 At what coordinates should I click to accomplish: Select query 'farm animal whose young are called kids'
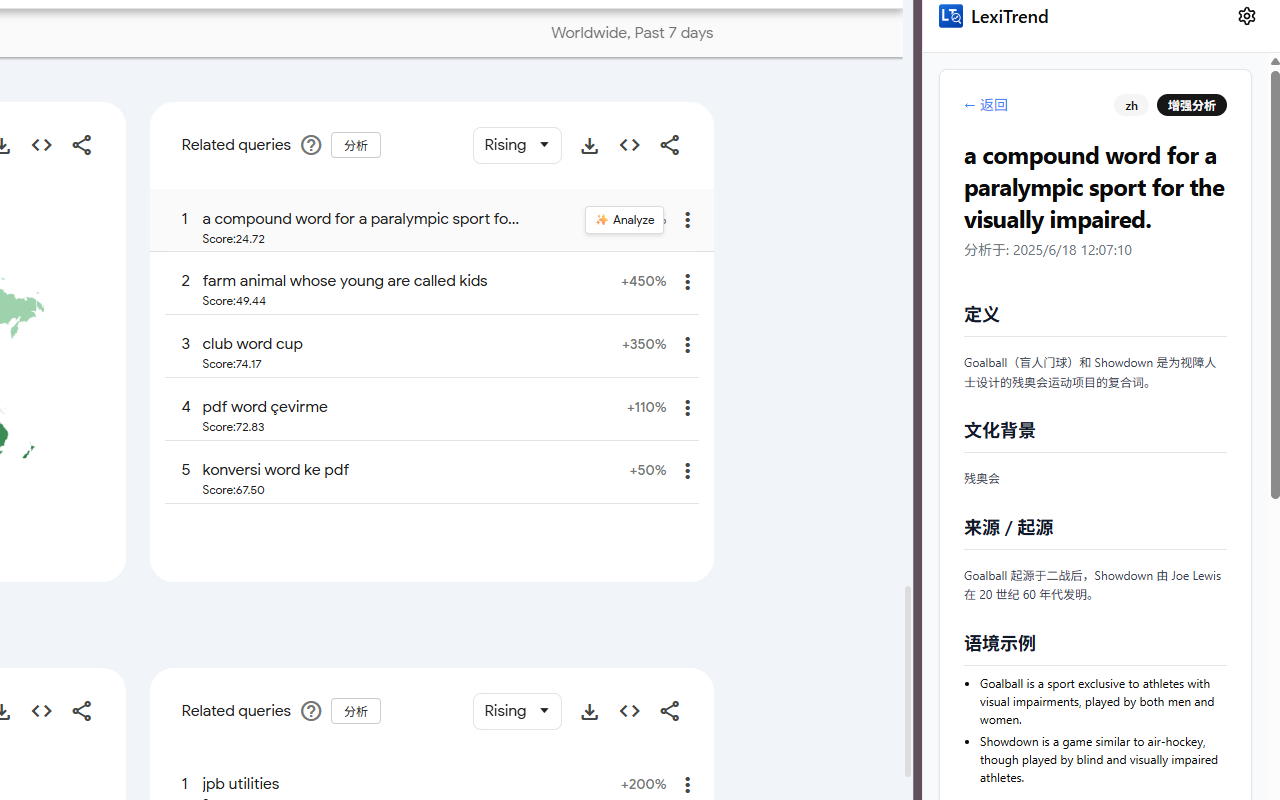coord(345,281)
